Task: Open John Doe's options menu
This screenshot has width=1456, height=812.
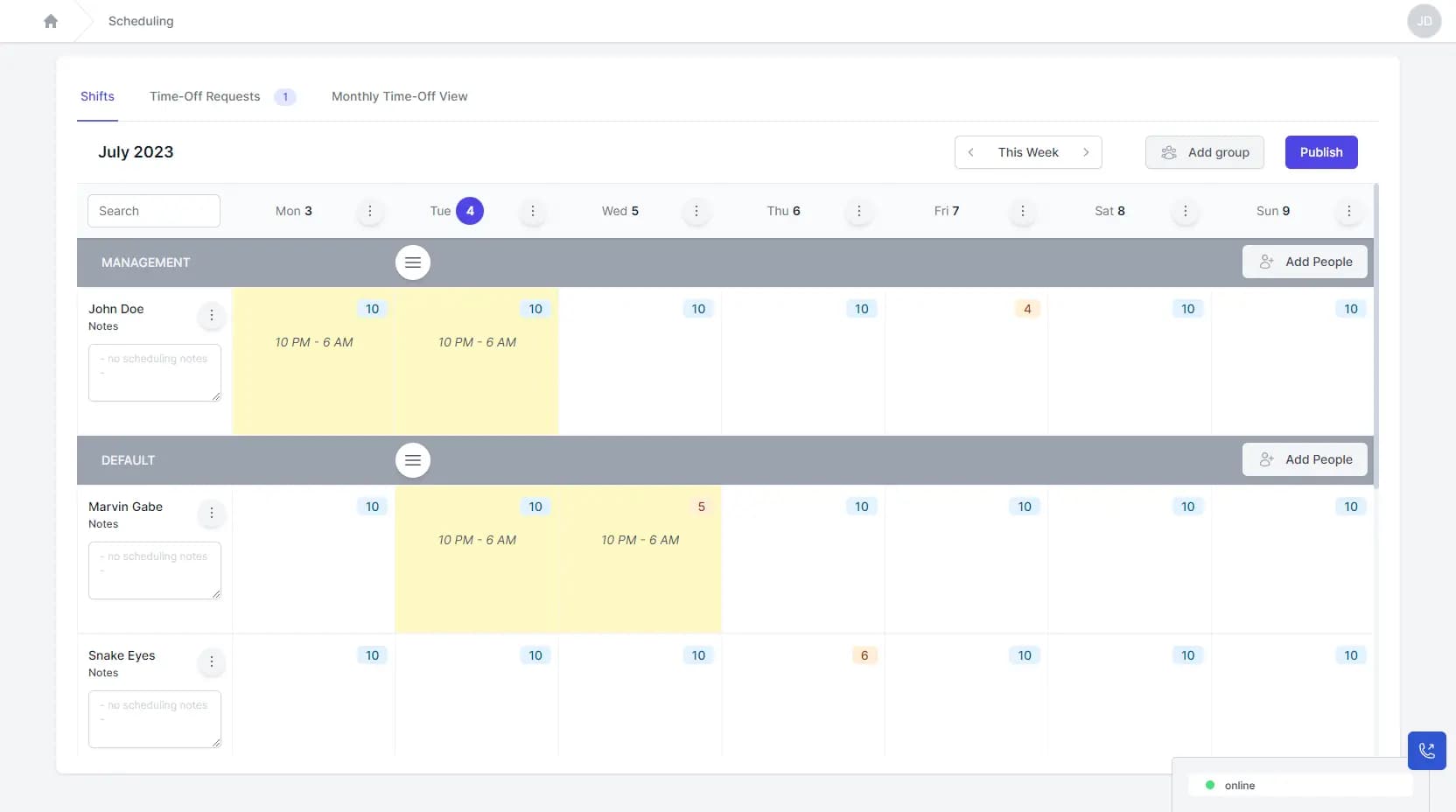Action: [211, 316]
